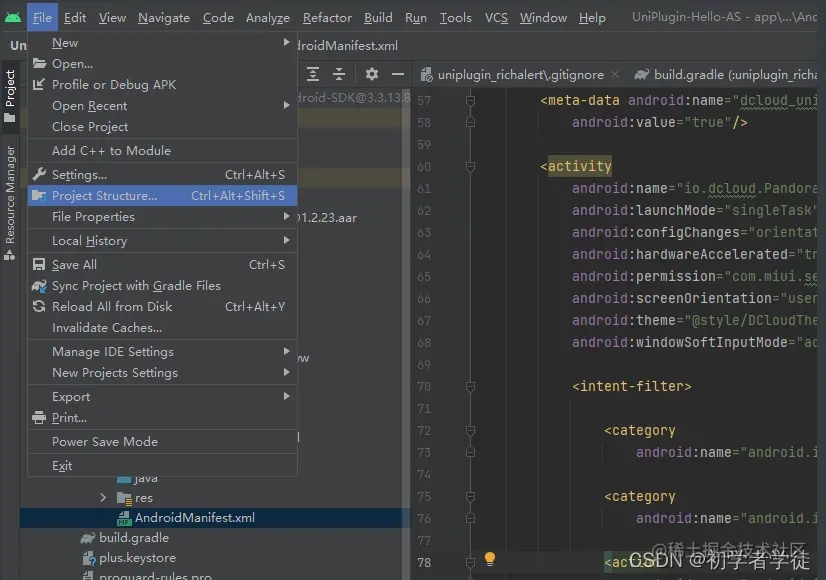Click the Project Structure folder icon

coord(39,195)
